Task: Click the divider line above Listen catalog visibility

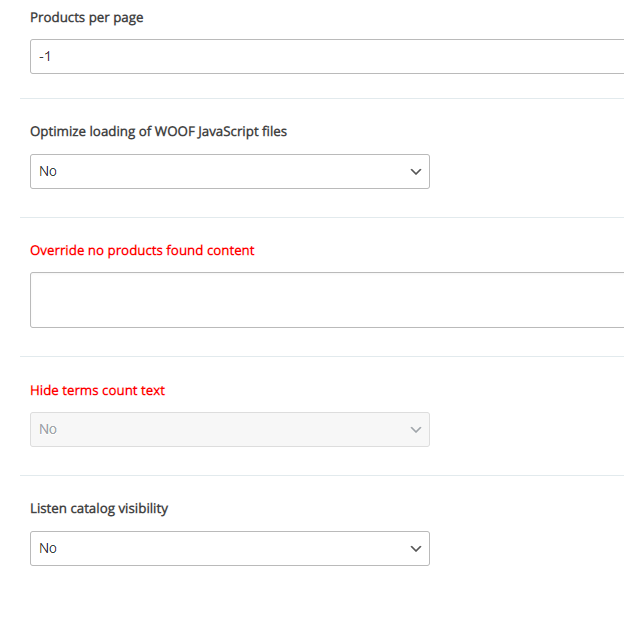Action: (x=322, y=475)
